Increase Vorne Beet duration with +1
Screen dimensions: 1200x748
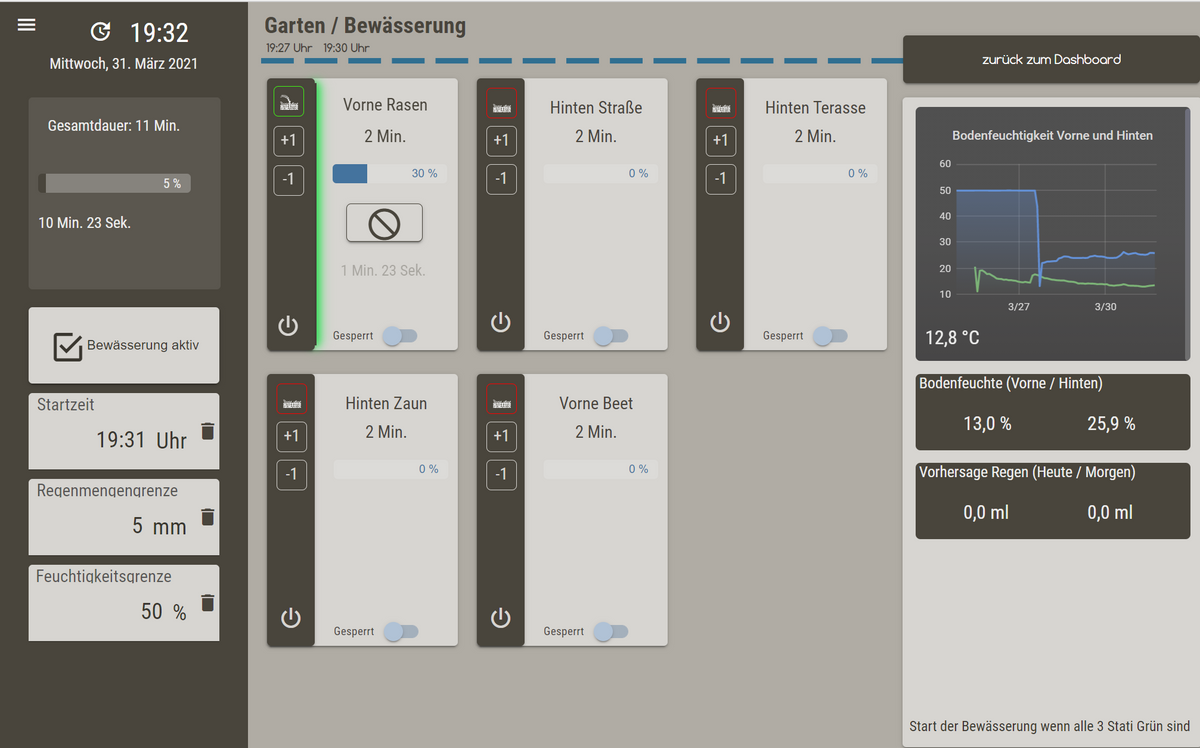point(501,437)
